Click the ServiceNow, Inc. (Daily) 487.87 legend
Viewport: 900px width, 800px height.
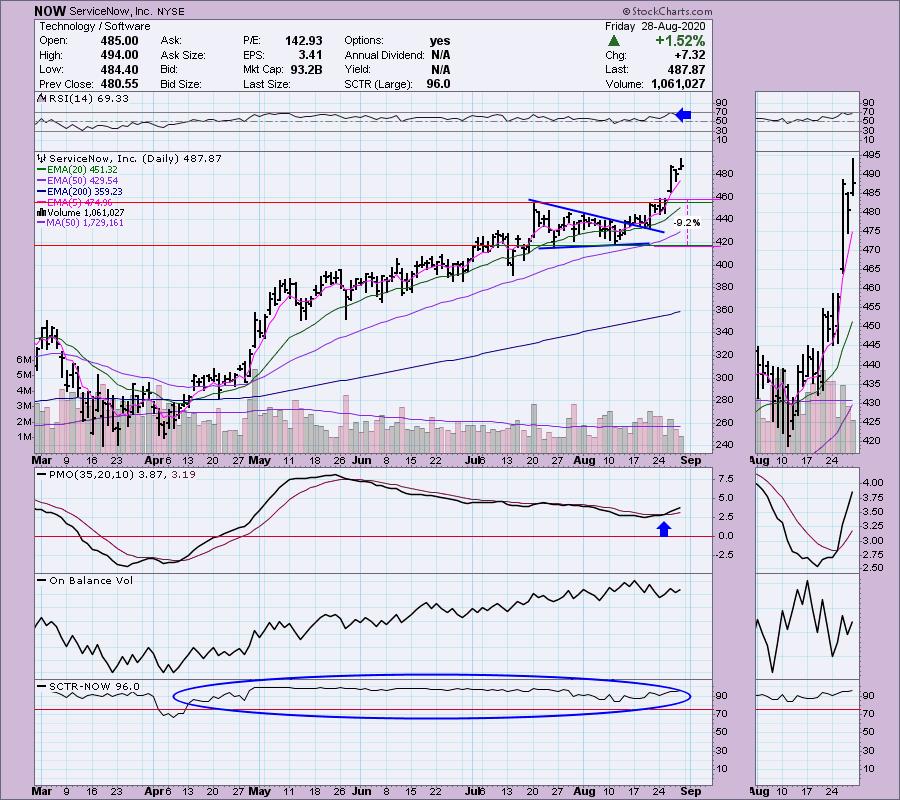point(135,158)
